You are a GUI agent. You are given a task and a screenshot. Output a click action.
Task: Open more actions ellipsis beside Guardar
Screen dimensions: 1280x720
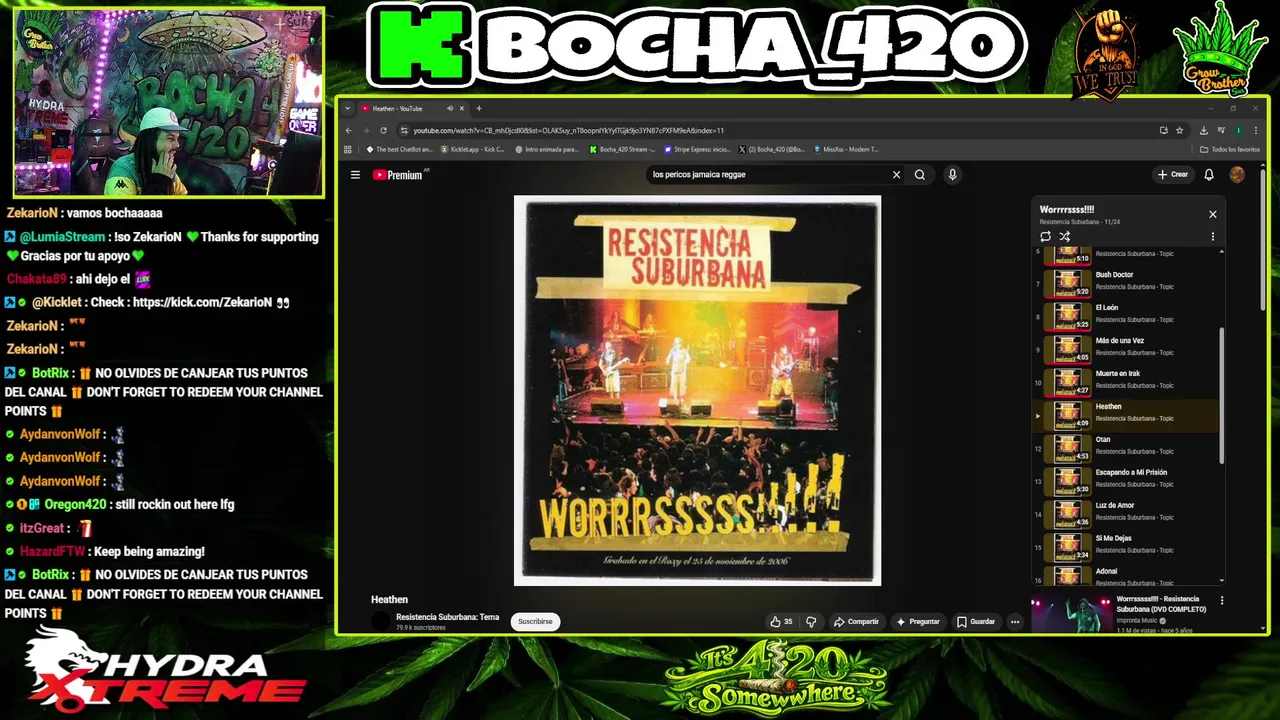point(1015,622)
